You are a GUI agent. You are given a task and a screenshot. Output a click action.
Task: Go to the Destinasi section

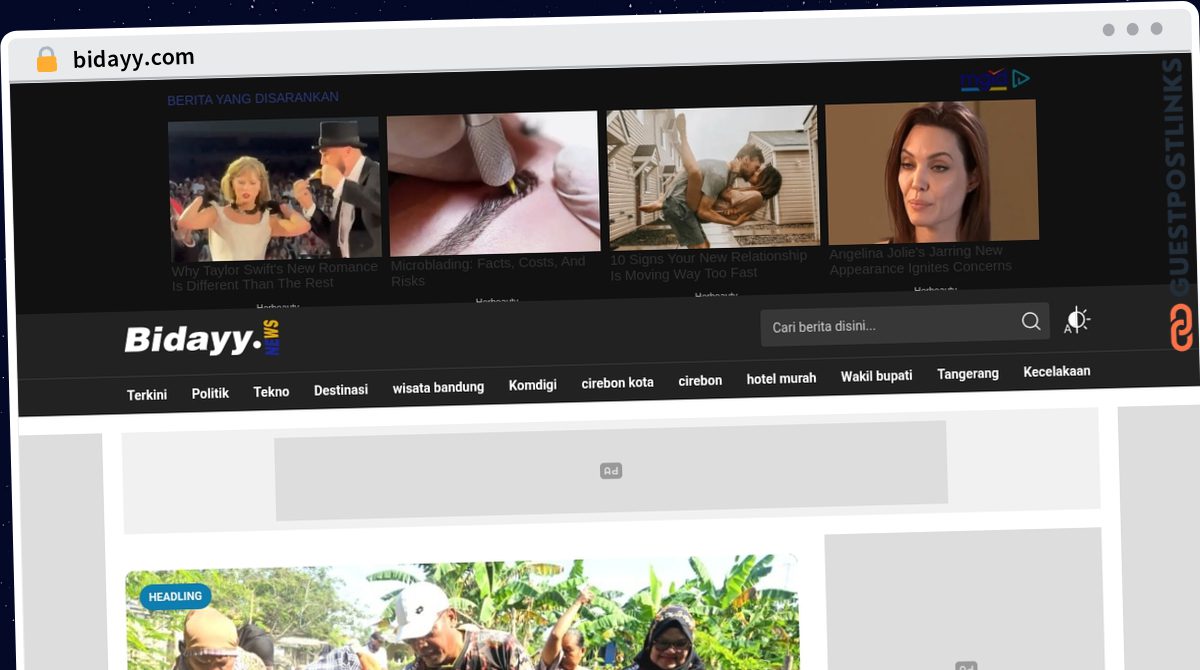(341, 389)
